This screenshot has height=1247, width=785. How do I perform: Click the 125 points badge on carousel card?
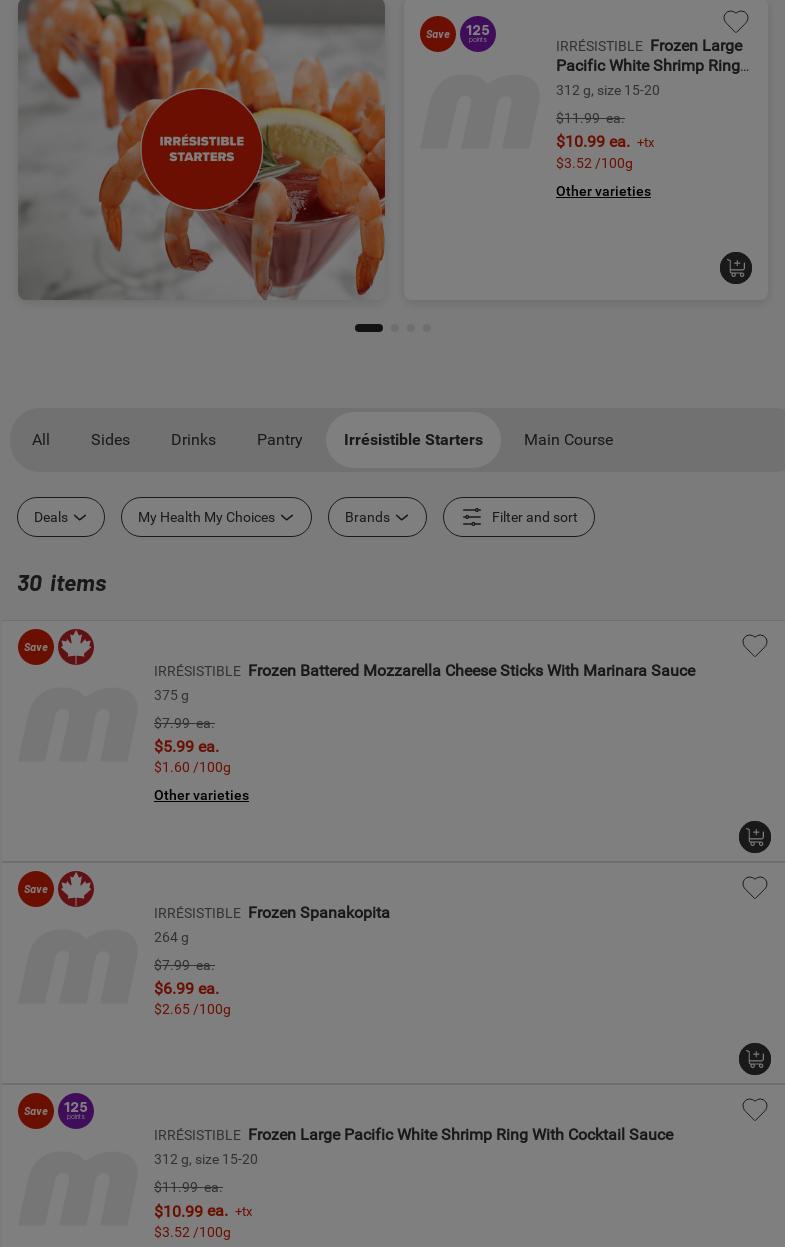tap(478, 34)
